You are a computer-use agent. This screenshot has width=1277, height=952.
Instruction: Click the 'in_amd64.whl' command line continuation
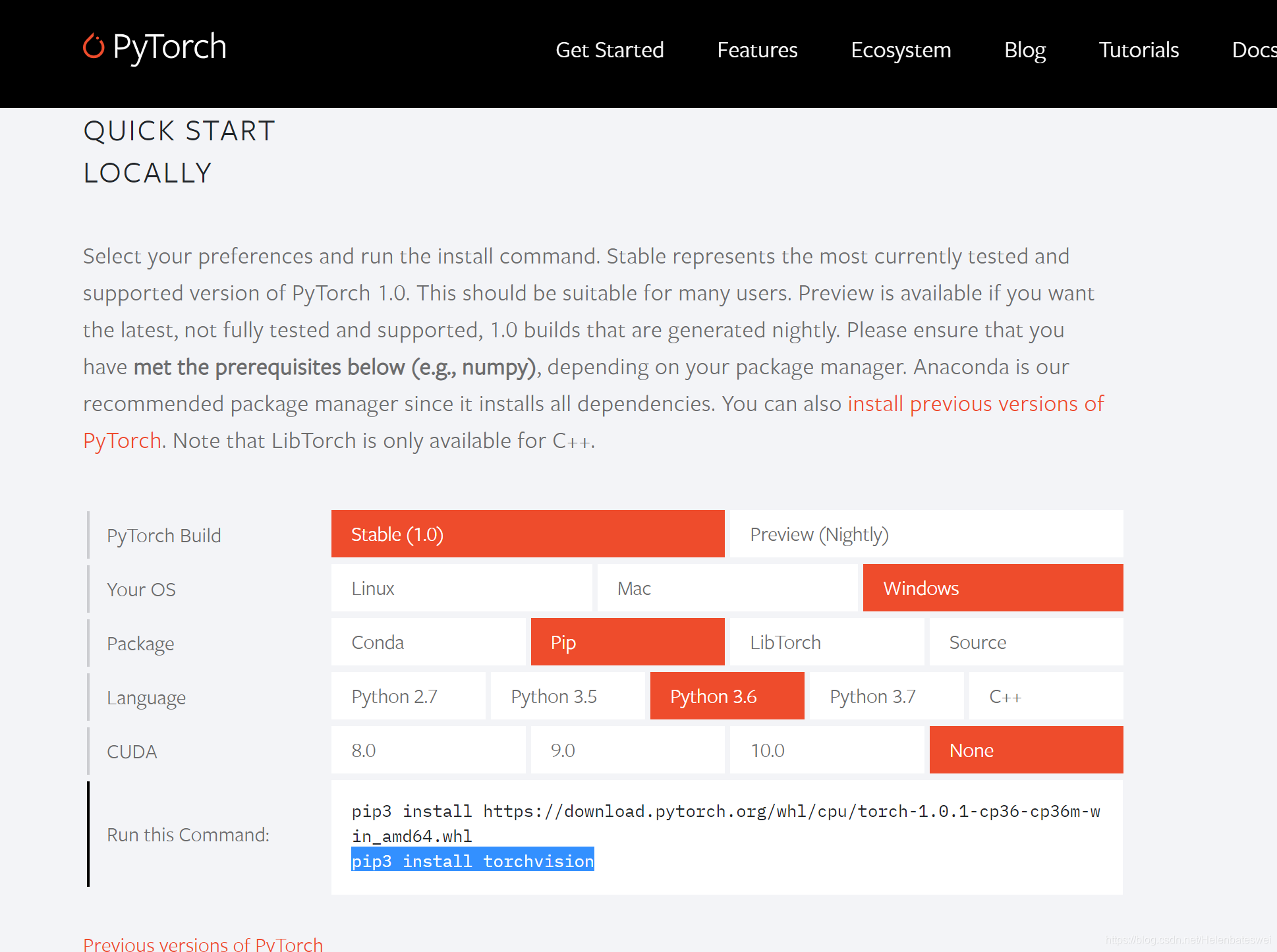tap(412, 836)
